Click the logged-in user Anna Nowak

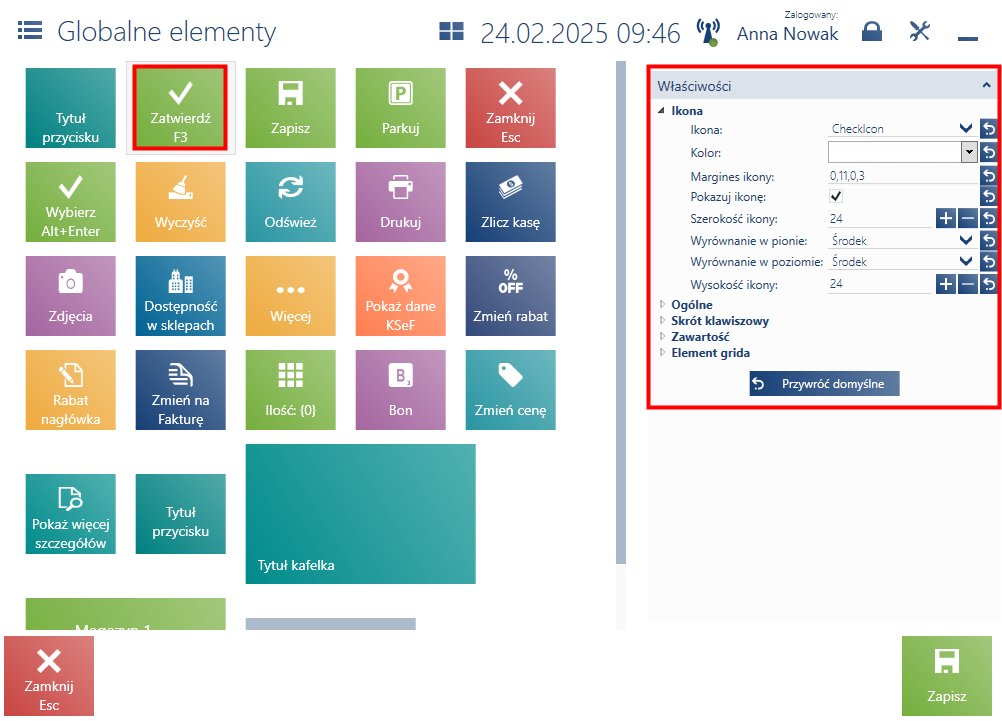point(787,33)
